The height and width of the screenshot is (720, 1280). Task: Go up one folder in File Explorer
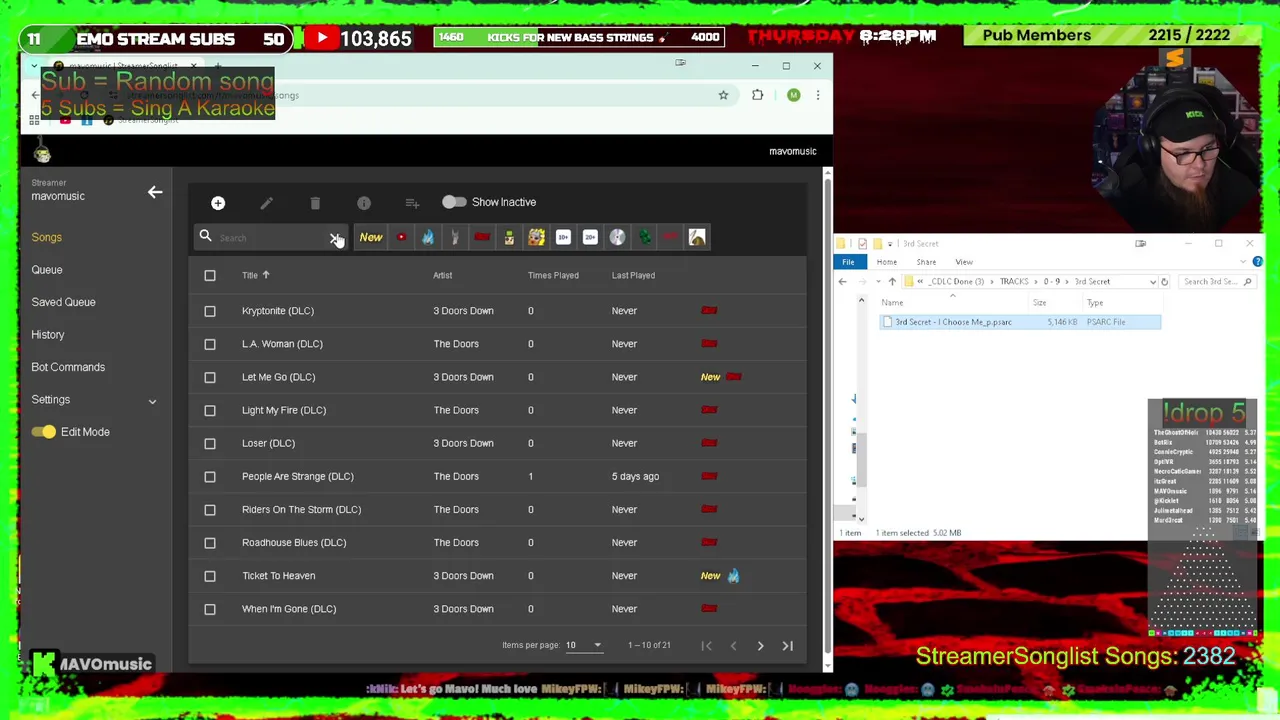[x=892, y=282]
